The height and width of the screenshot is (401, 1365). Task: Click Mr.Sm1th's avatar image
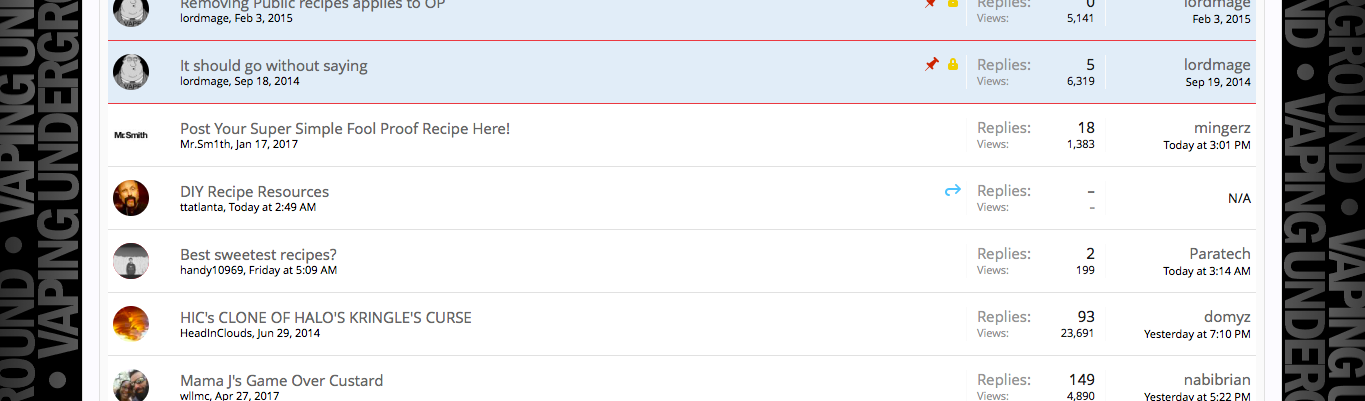131,135
